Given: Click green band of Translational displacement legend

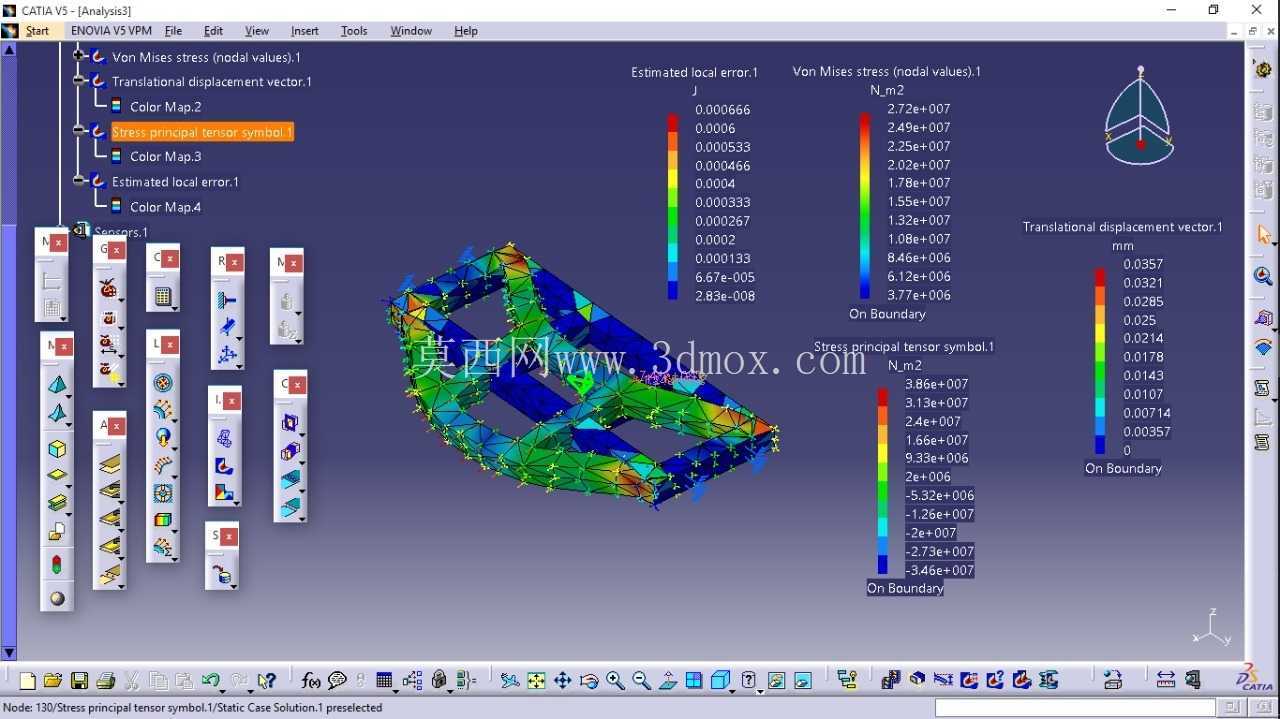Looking at the screenshot, I should click(1100, 370).
